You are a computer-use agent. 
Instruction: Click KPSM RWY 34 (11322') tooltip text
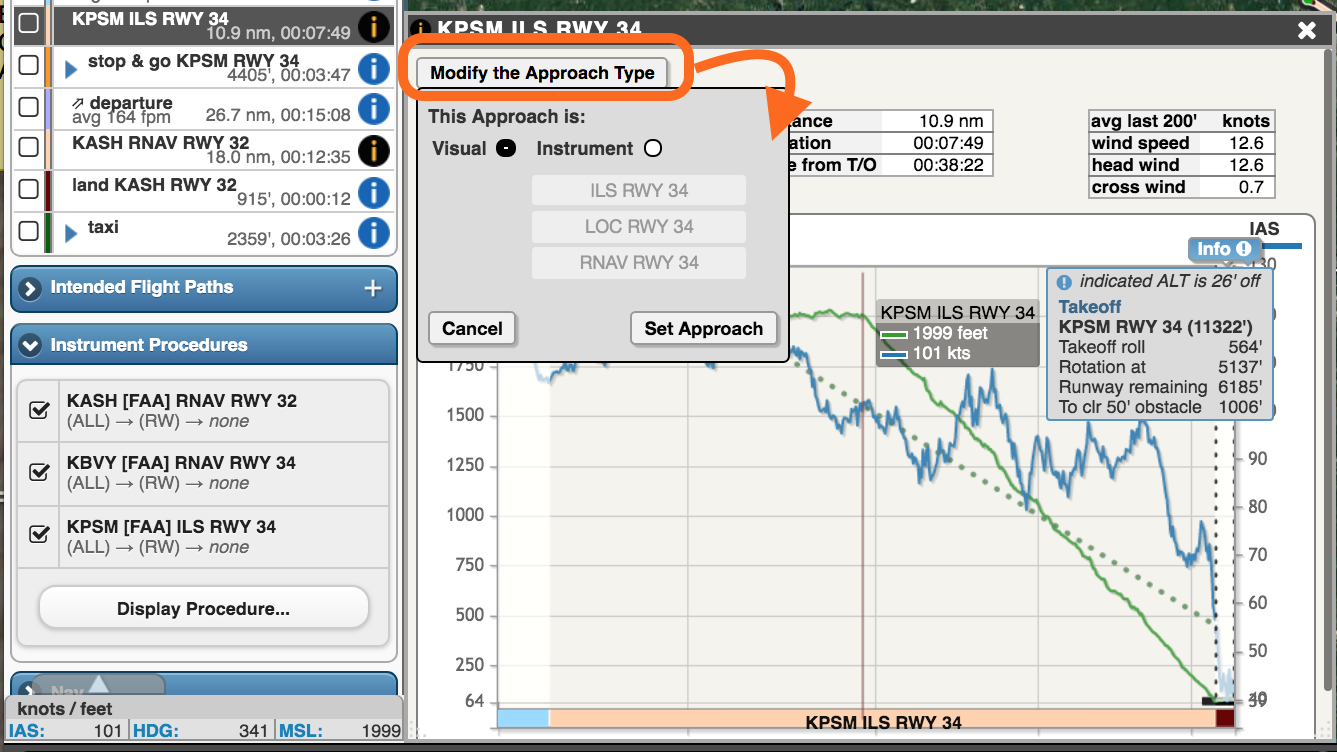tap(1155, 327)
